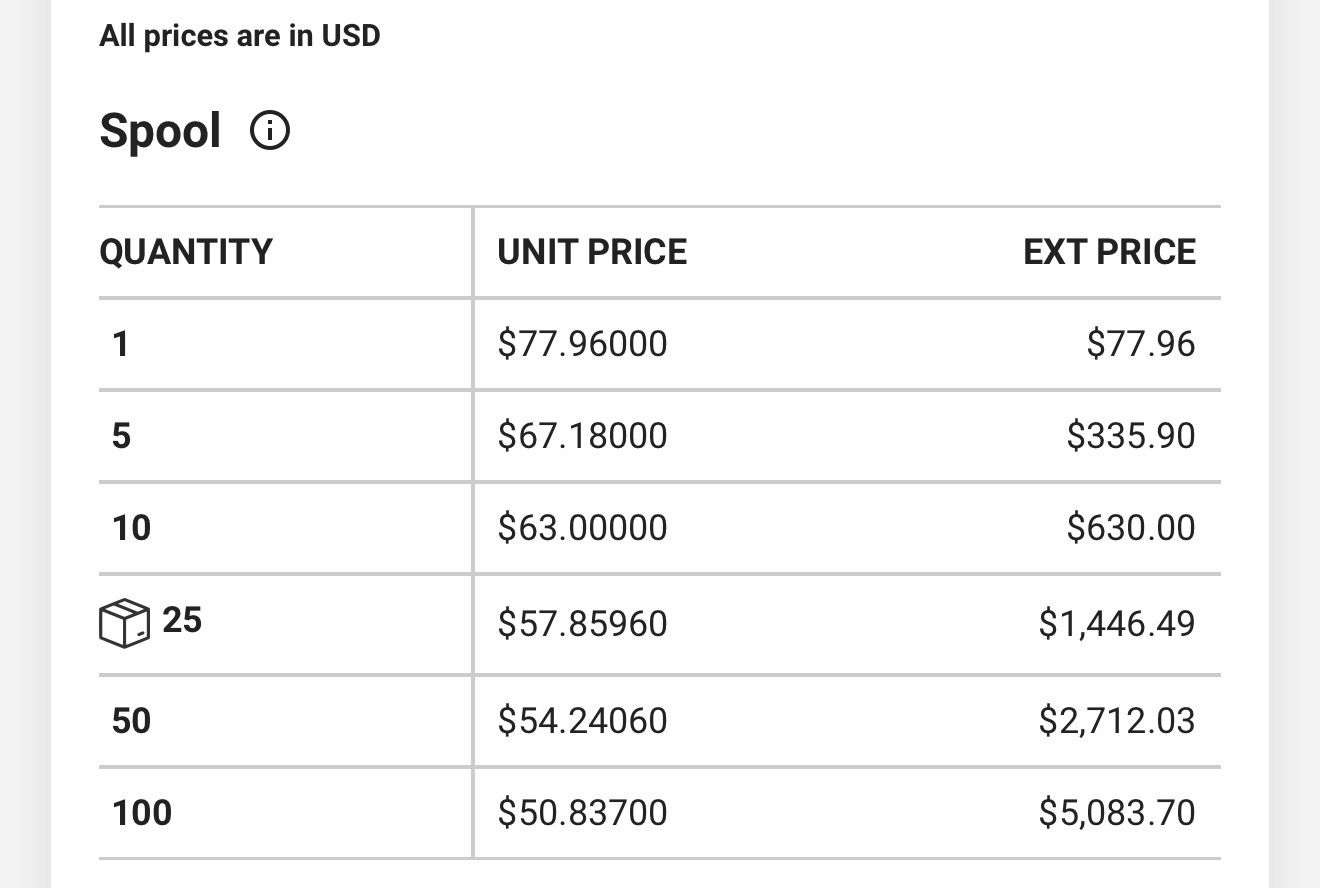The width and height of the screenshot is (1320, 888).
Task: Click extended price $5,083.70
Action: [1116, 812]
